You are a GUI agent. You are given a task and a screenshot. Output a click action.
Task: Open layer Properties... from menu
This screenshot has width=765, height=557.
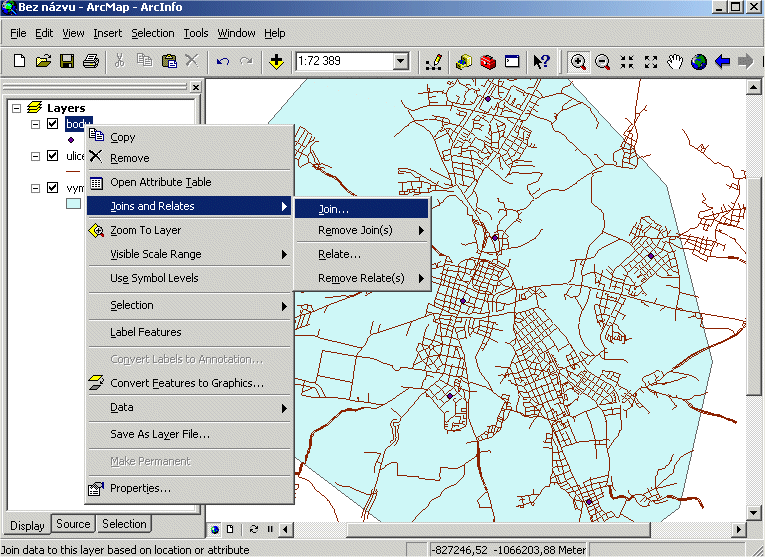point(190,488)
